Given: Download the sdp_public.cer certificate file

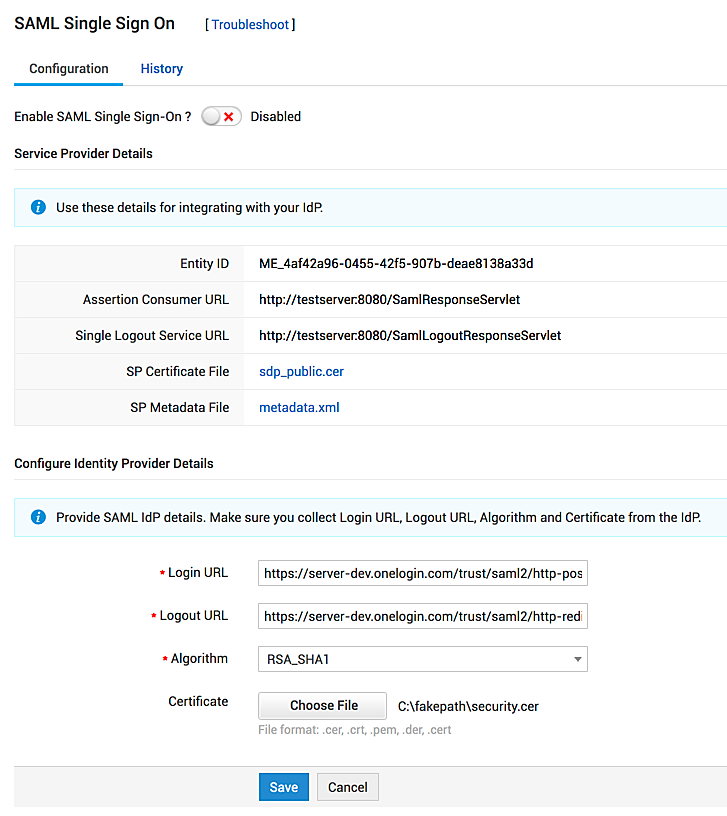Looking at the screenshot, I should tap(301, 372).
